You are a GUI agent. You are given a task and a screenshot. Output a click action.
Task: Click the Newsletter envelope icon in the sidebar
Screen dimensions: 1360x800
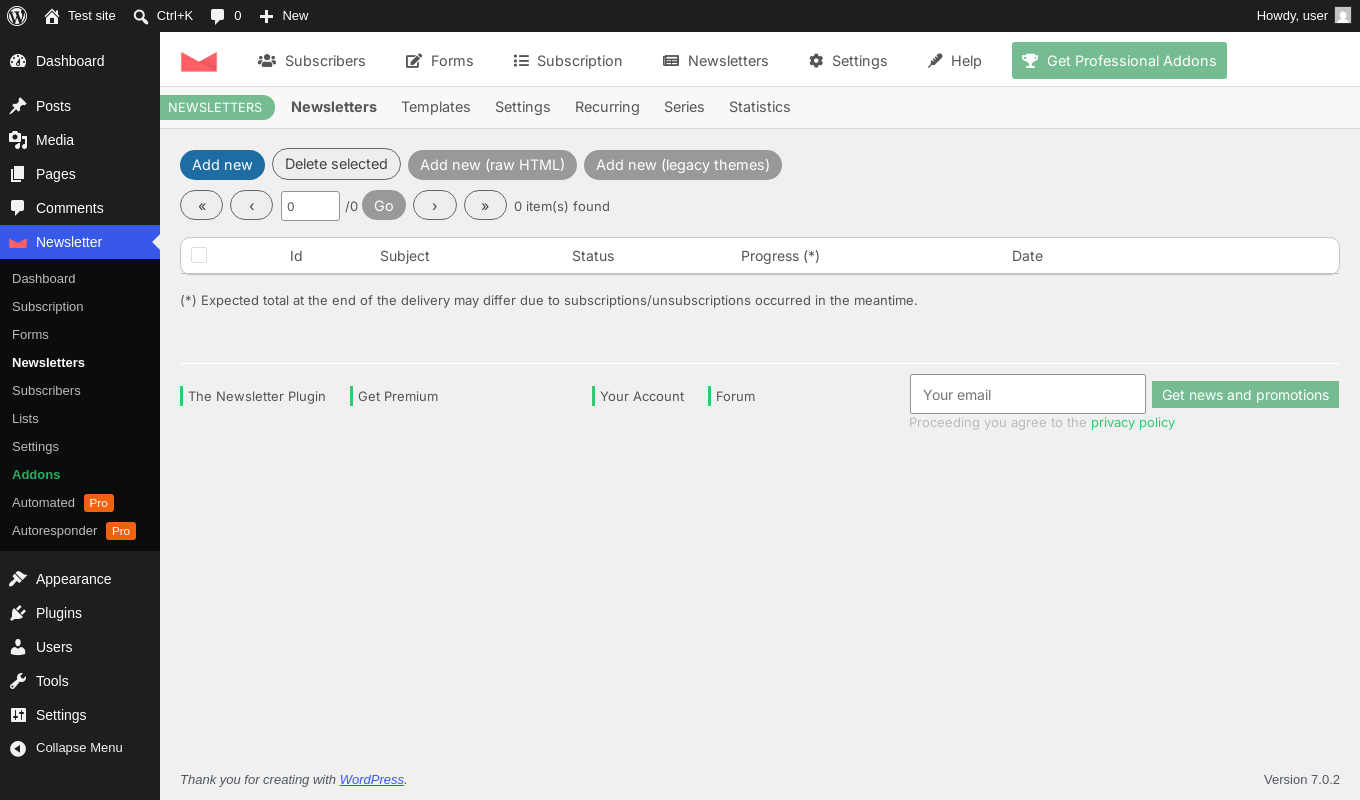point(18,242)
